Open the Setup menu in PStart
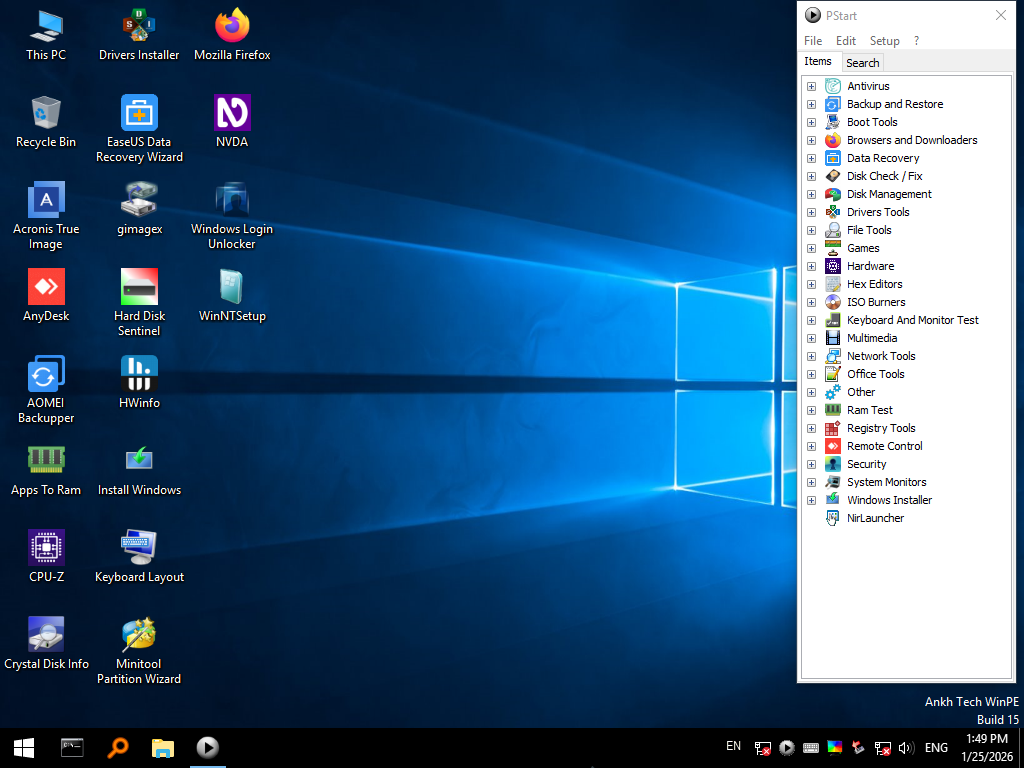 pyautogui.click(x=884, y=40)
